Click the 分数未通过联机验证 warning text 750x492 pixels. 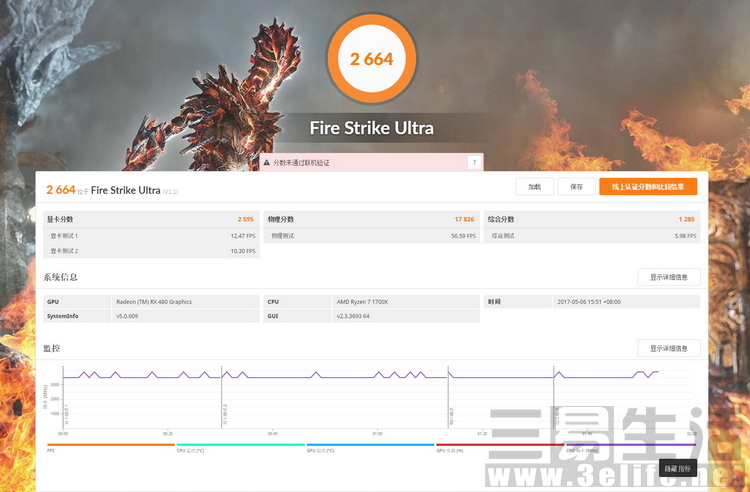[x=301, y=163]
